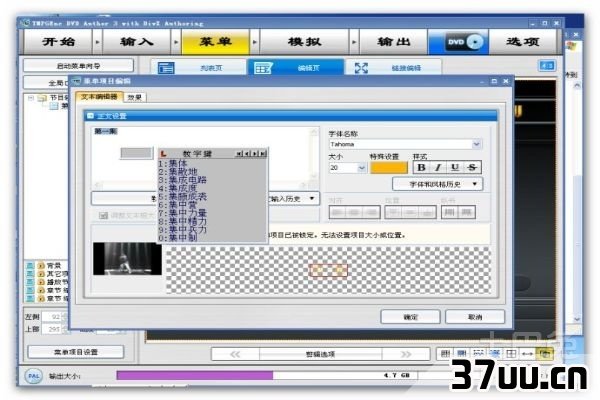Select IME candidate 7: 集中力量
The image size is (600, 400).
tap(183, 213)
